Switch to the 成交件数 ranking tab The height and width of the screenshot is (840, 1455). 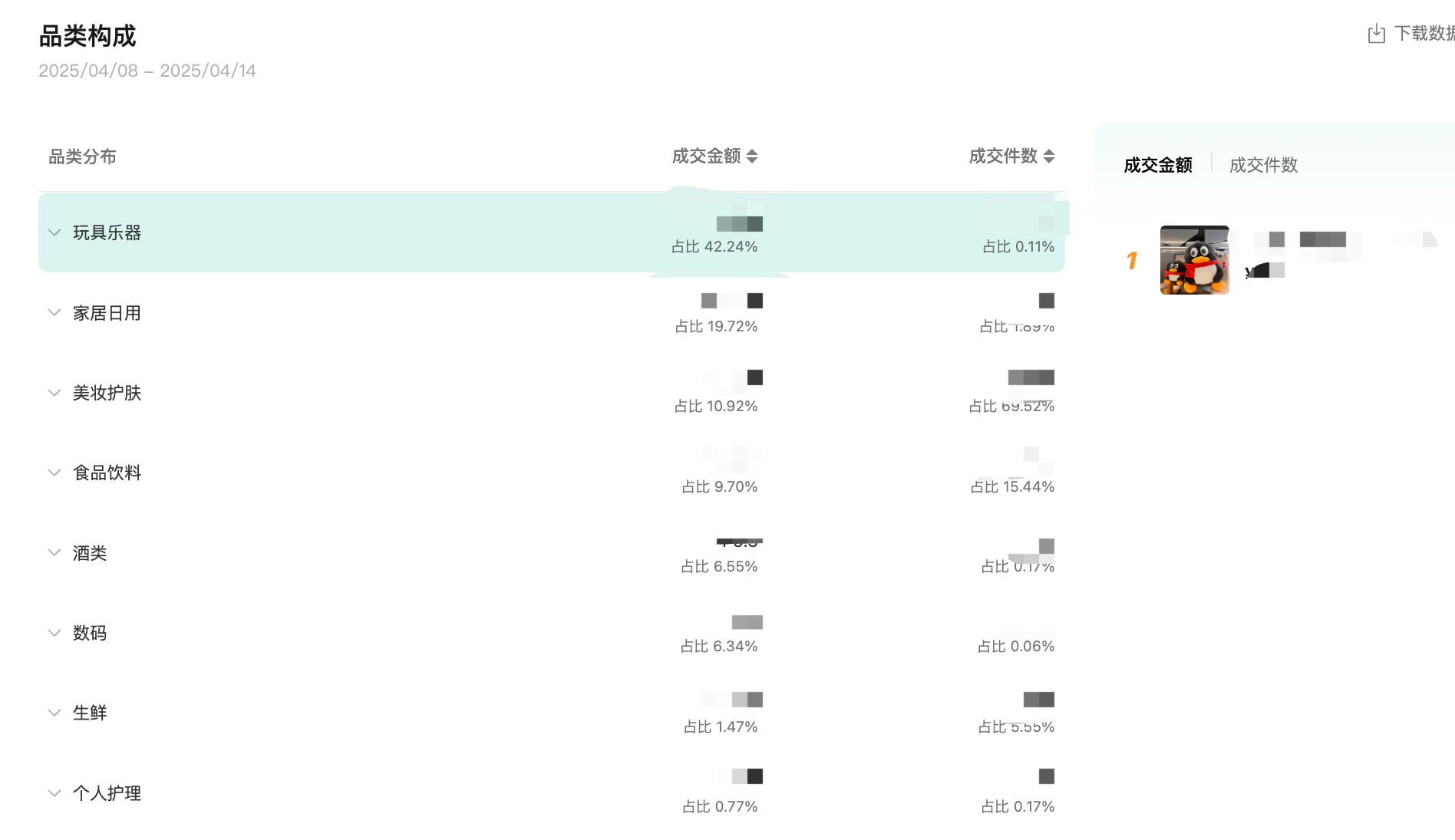[x=1263, y=165]
